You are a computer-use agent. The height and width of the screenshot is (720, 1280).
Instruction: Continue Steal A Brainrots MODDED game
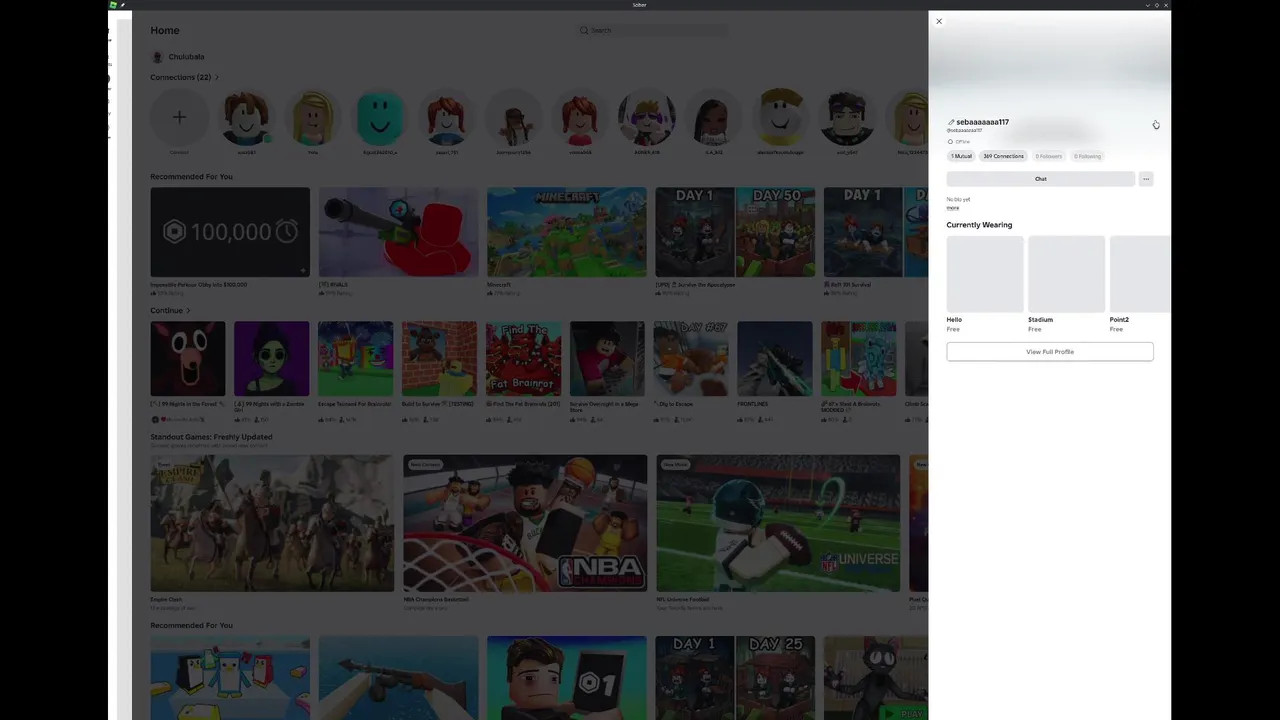tap(859, 359)
